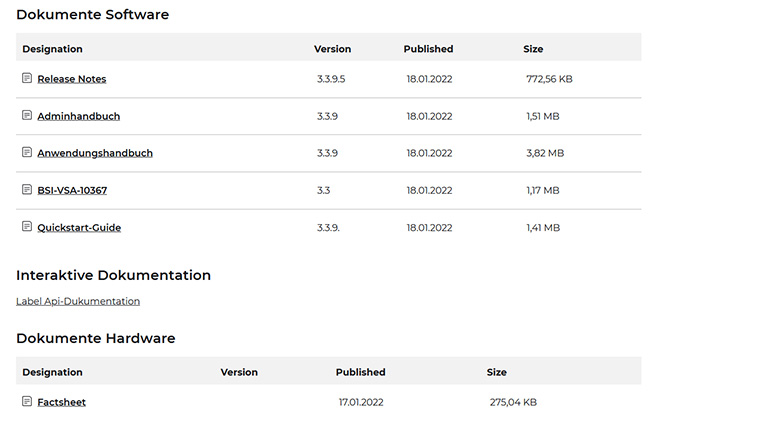
Task: Click the Dokumente Hardware heading
Action: click(96, 338)
